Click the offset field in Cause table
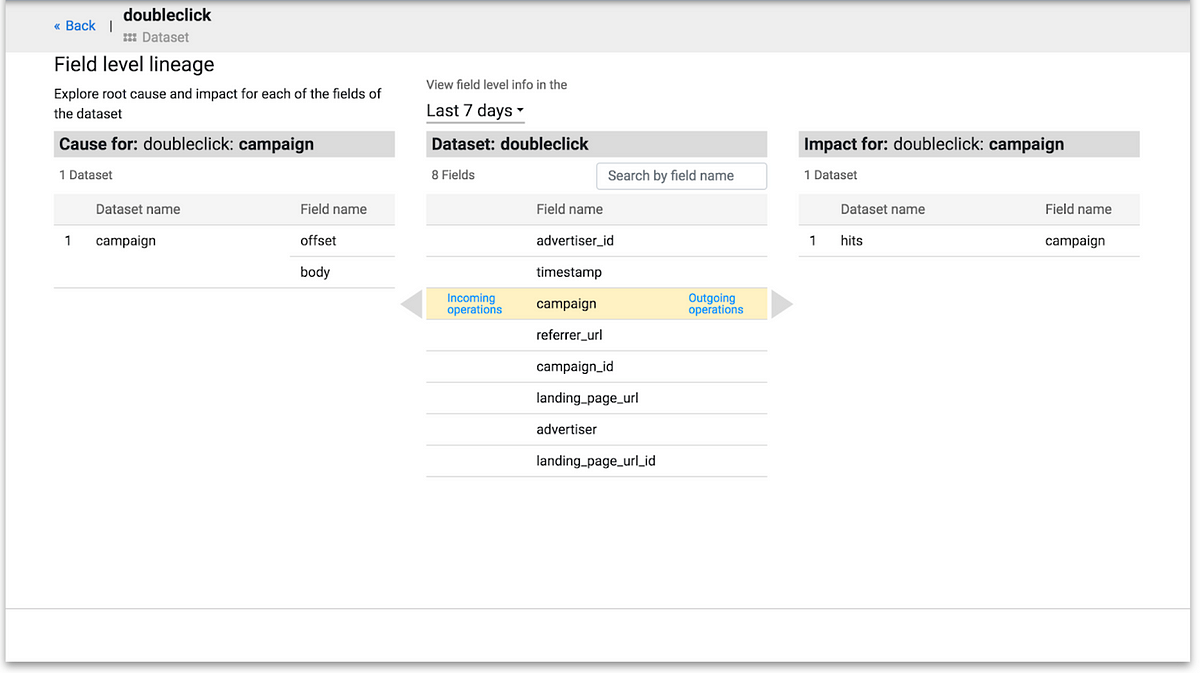 318,241
